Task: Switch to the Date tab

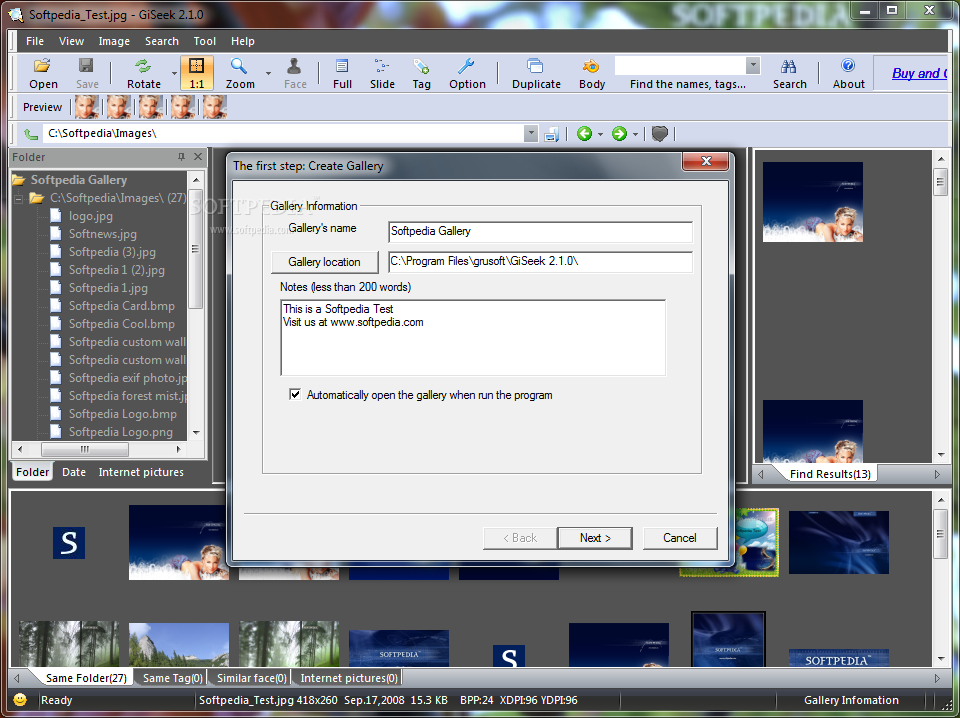Action: (x=74, y=472)
